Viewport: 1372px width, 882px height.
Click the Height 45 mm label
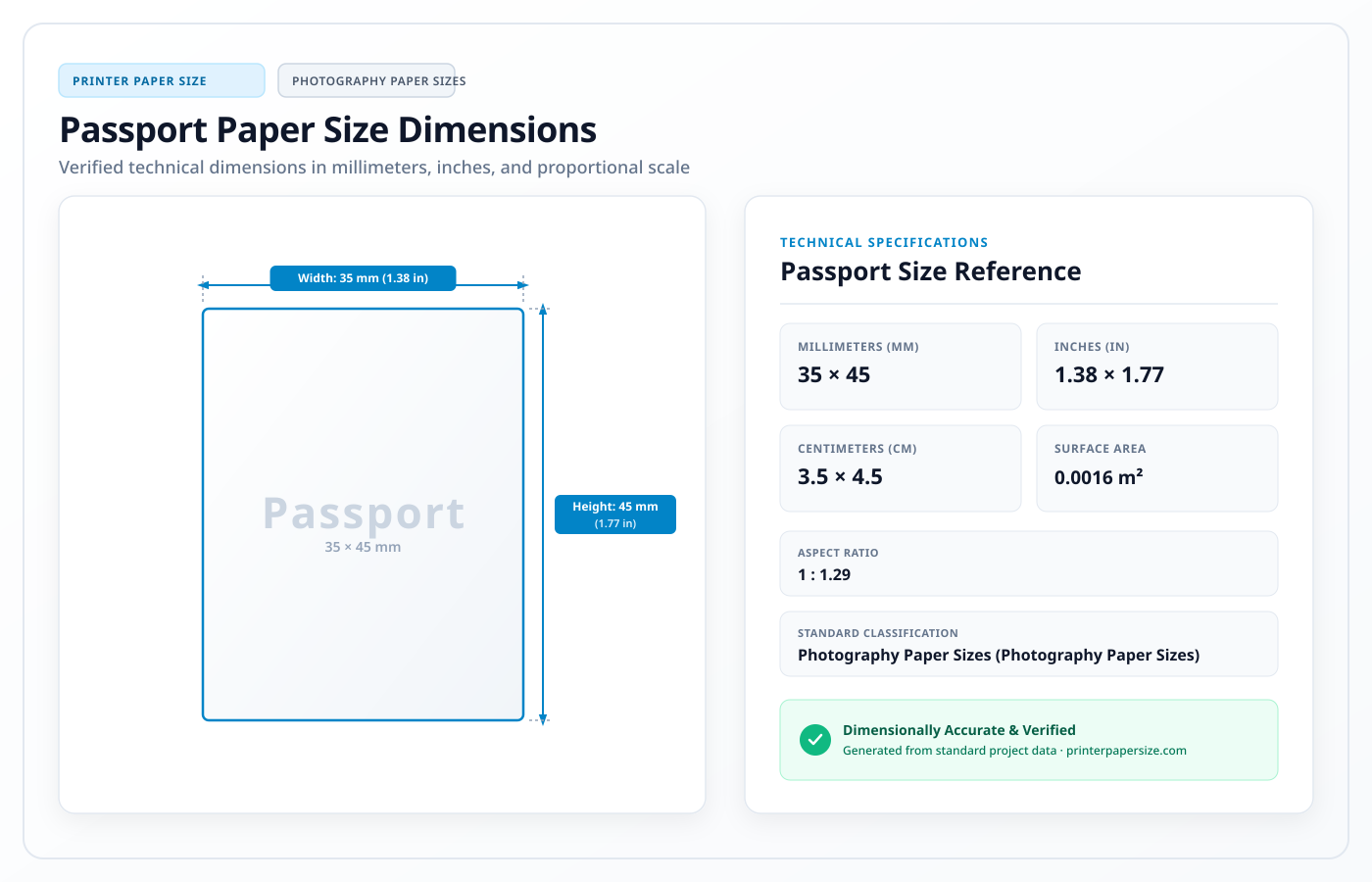click(615, 514)
